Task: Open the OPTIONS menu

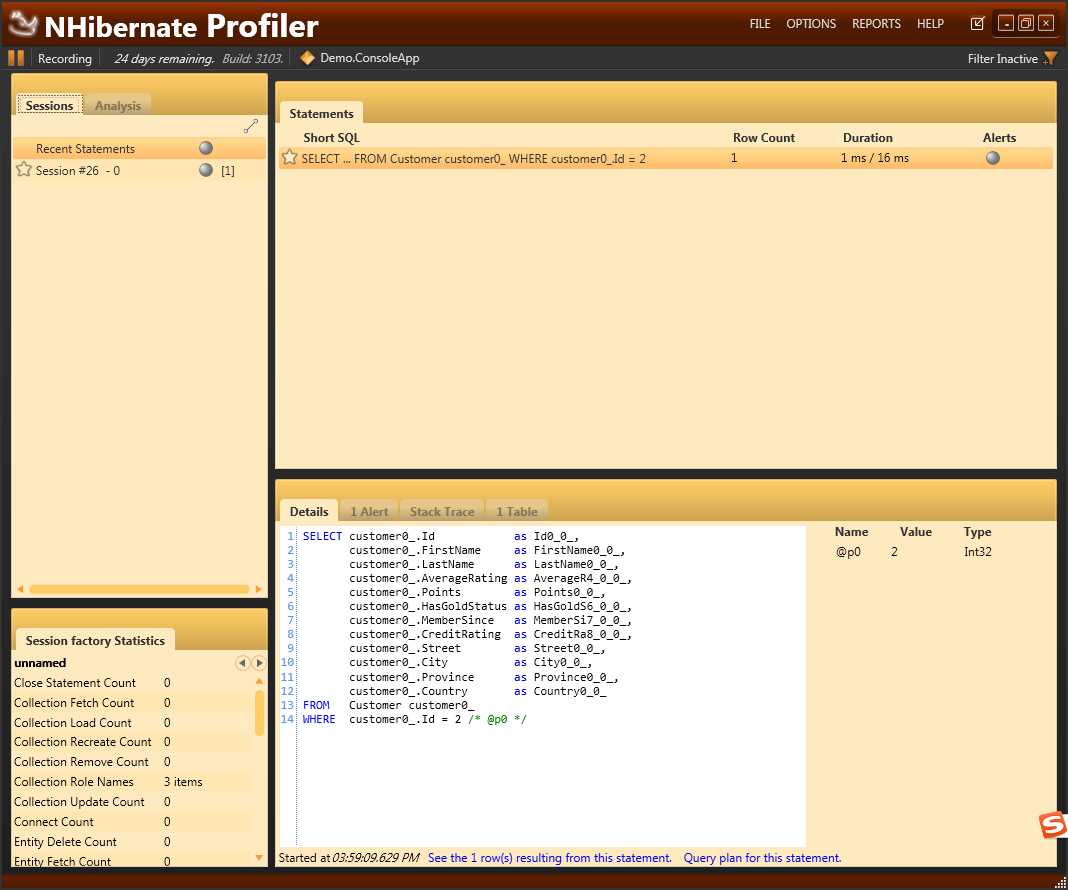Action: tap(811, 24)
